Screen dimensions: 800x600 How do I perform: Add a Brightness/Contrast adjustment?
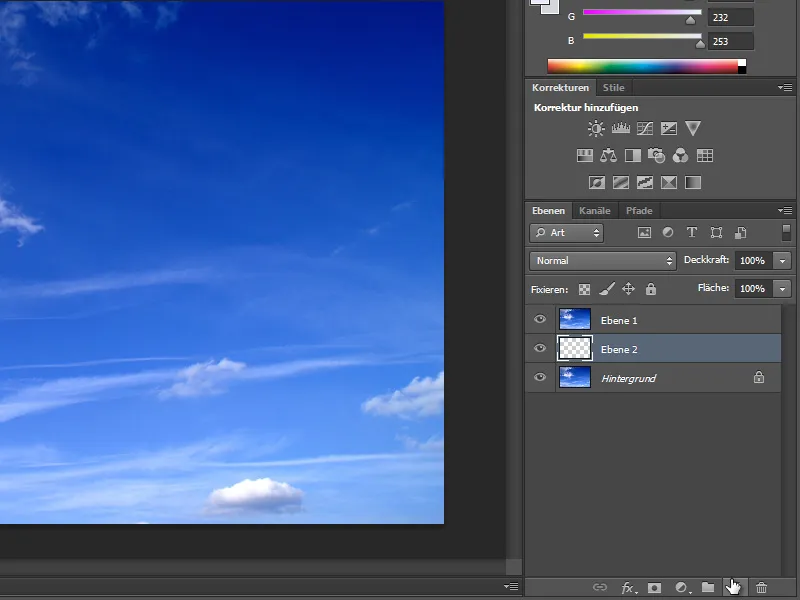click(x=596, y=128)
